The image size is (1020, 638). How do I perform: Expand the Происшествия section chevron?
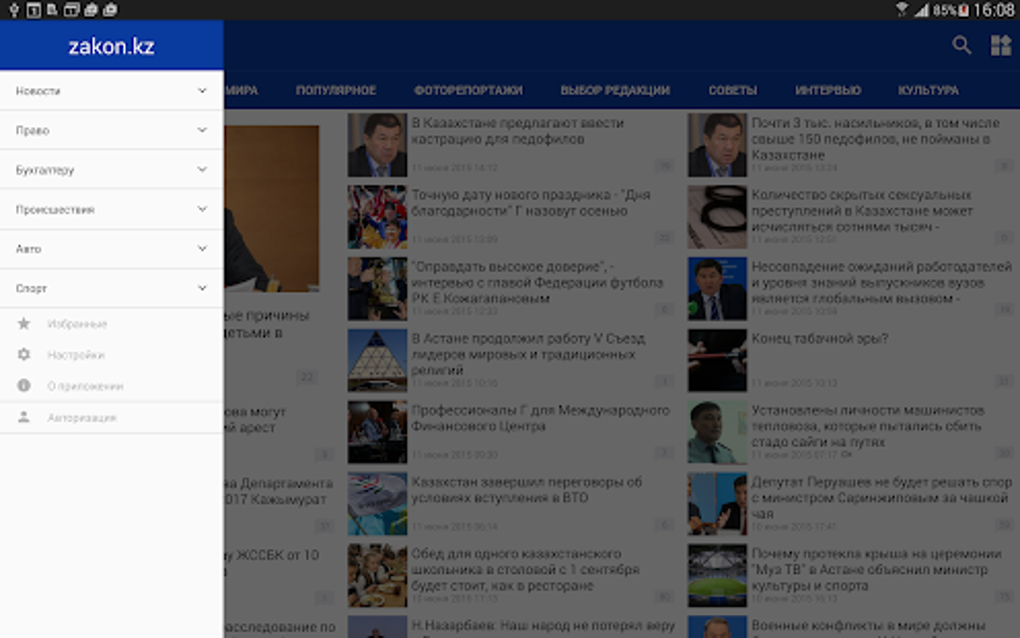(x=202, y=209)
